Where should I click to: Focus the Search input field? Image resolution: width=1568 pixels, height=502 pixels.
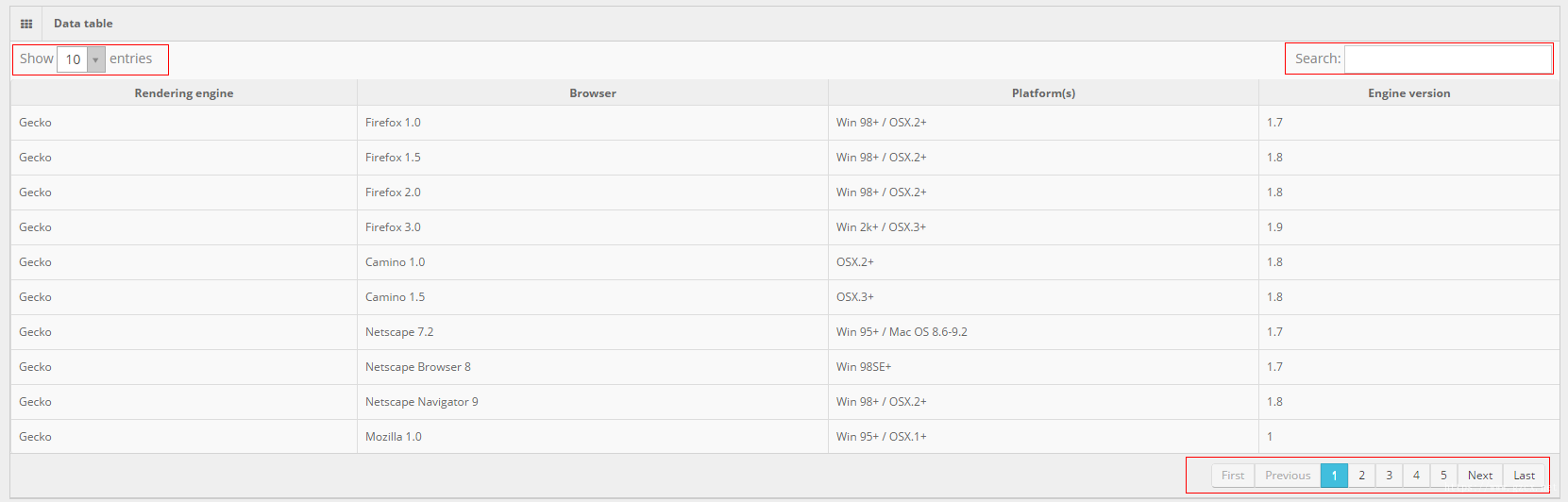[1447, 59]
